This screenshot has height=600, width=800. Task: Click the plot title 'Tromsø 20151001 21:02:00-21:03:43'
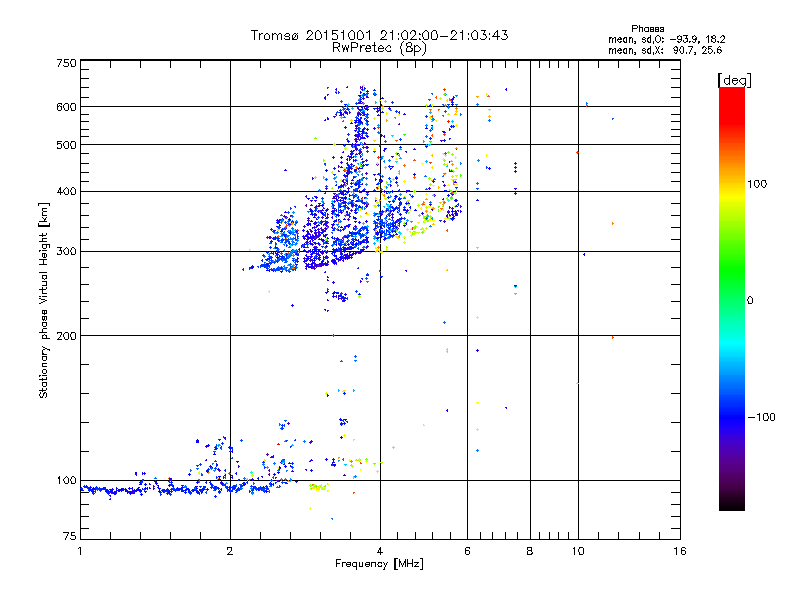379,35
